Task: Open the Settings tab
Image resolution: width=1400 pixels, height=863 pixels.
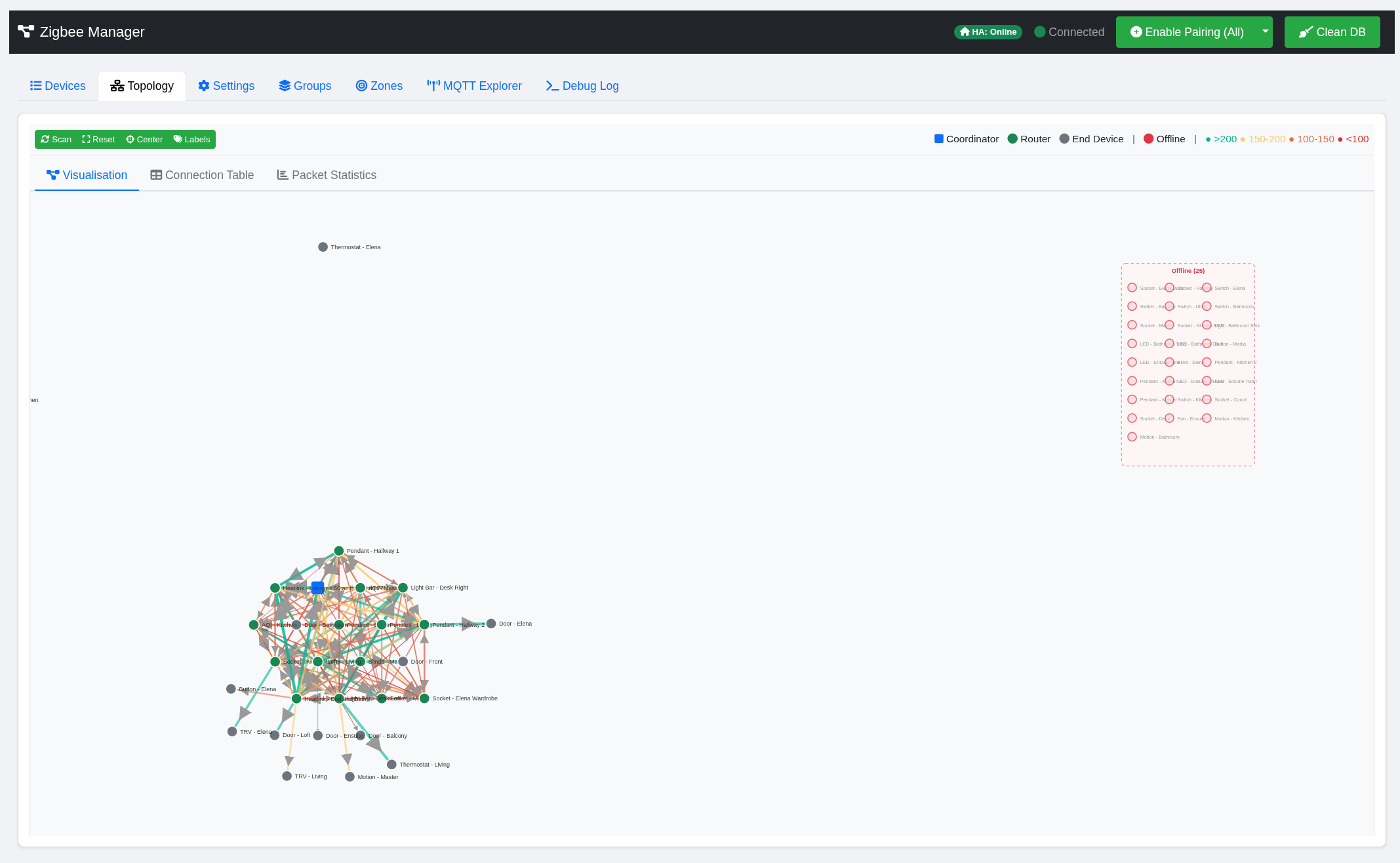Action: [226, 86]
